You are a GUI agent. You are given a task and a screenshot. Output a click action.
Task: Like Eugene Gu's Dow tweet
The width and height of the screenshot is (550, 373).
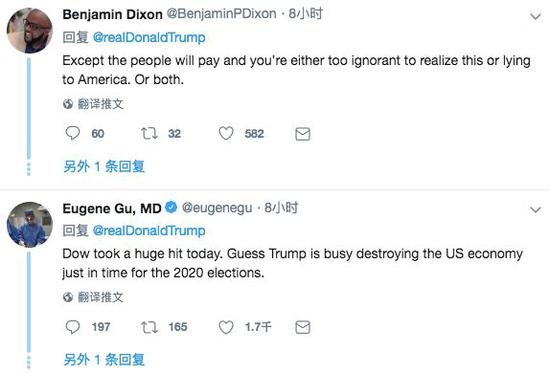coord(226,327)
